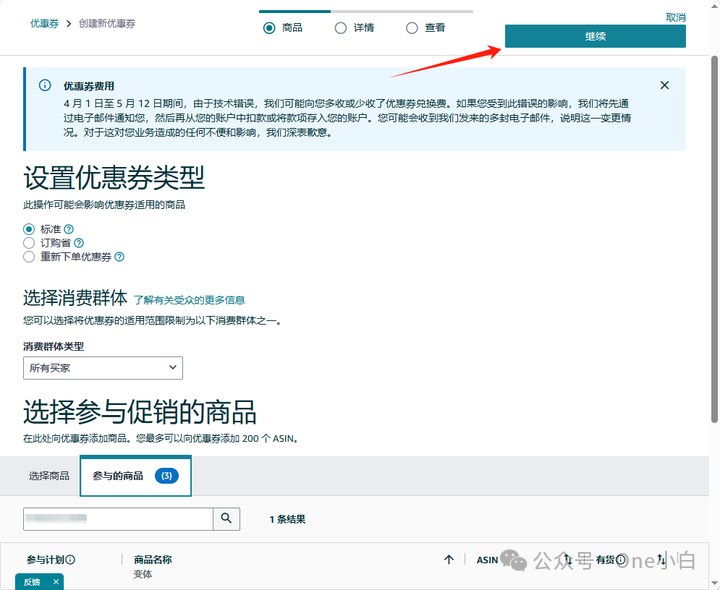720x590 pixels.
Task: Click the 优惠券 breadcrumb link
Action: pyautogui.click(x=44, y=22)
